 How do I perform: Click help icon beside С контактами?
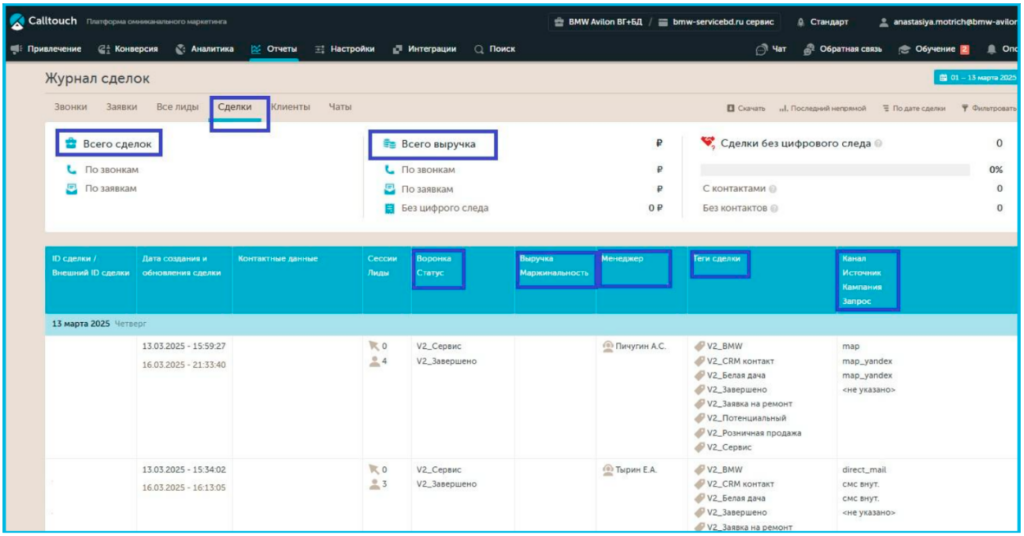(773, 189)
